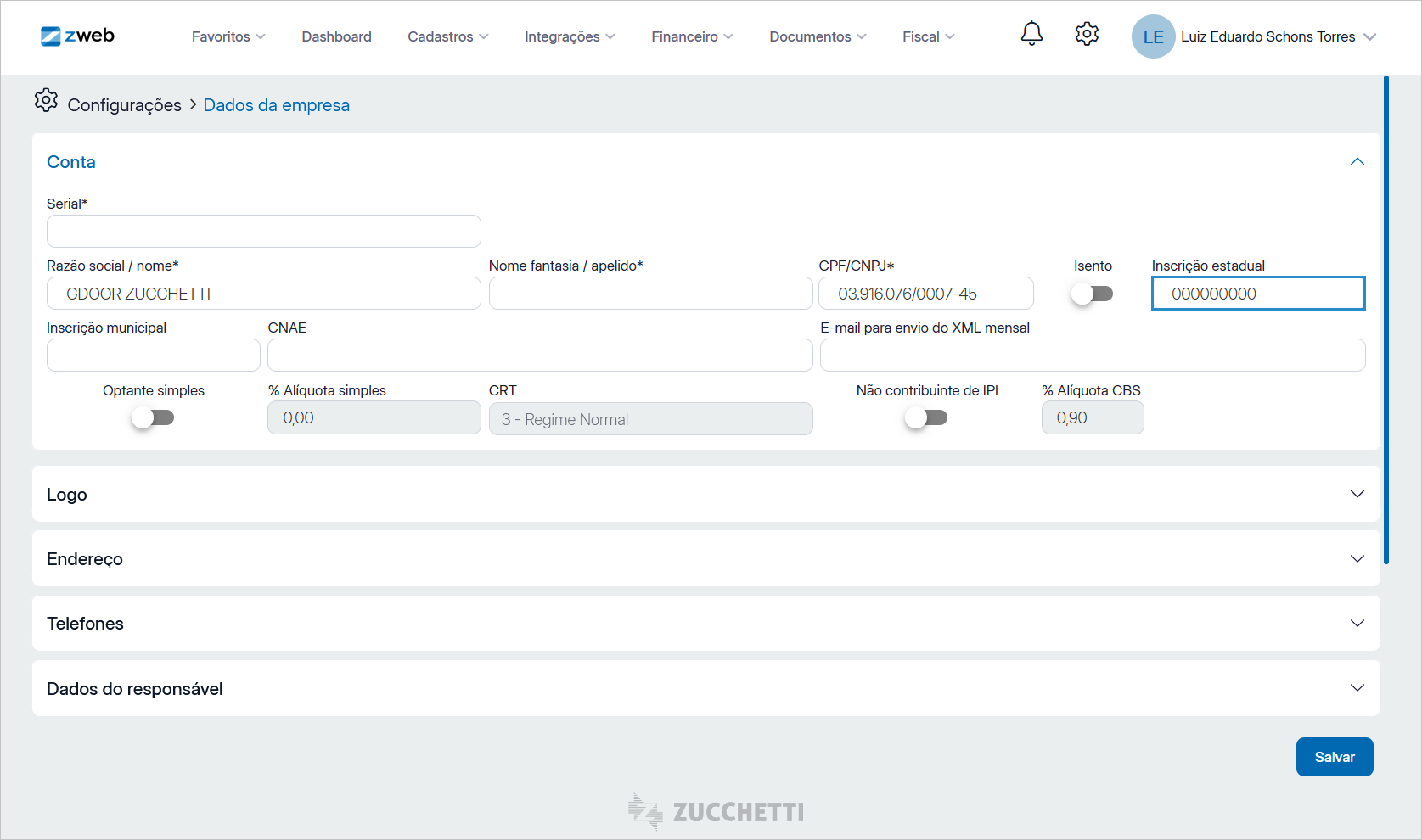Click the % Alíquota simples field

click(374, 417)
